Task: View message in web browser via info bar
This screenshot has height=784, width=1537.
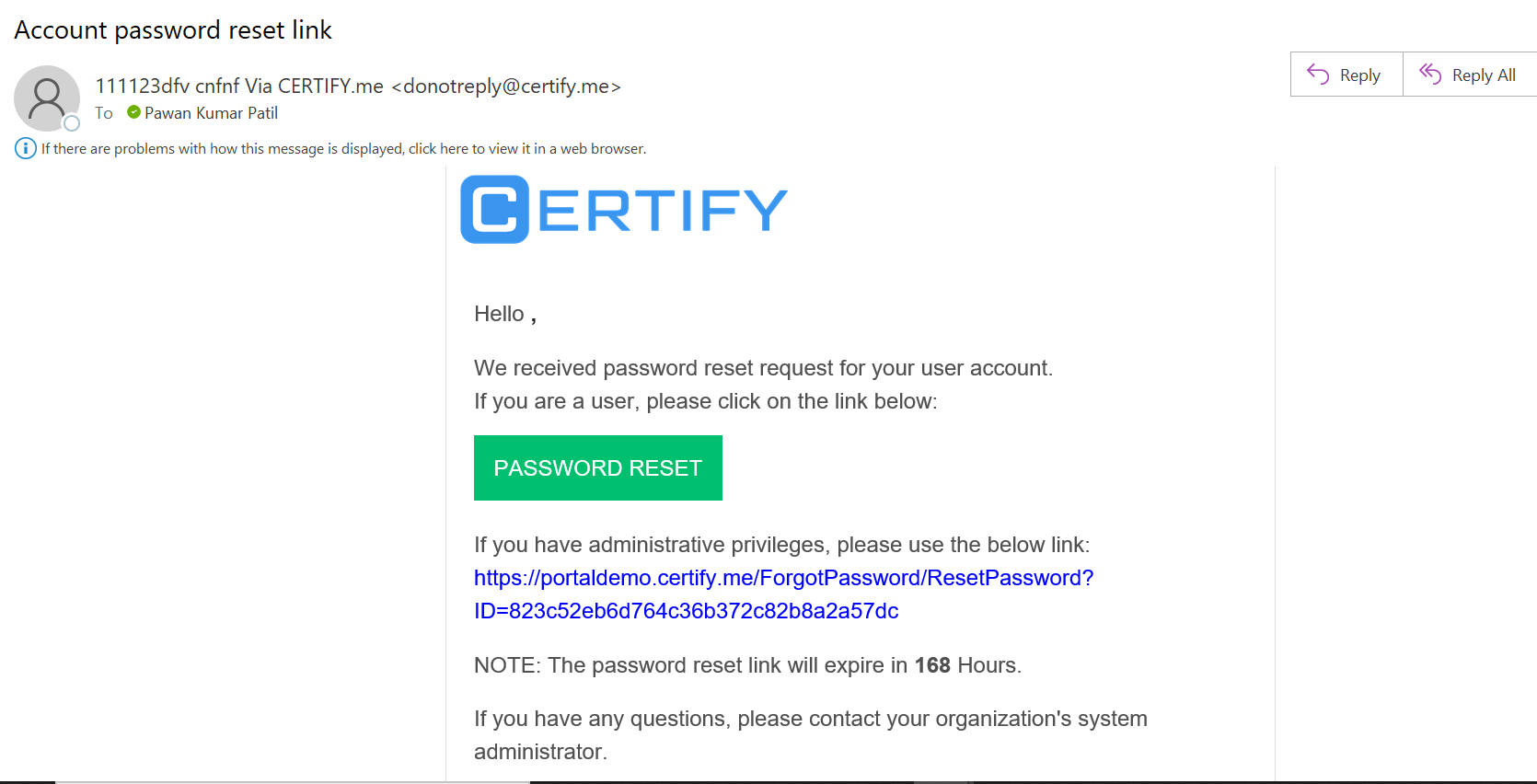Action: [x=343, y=148]
